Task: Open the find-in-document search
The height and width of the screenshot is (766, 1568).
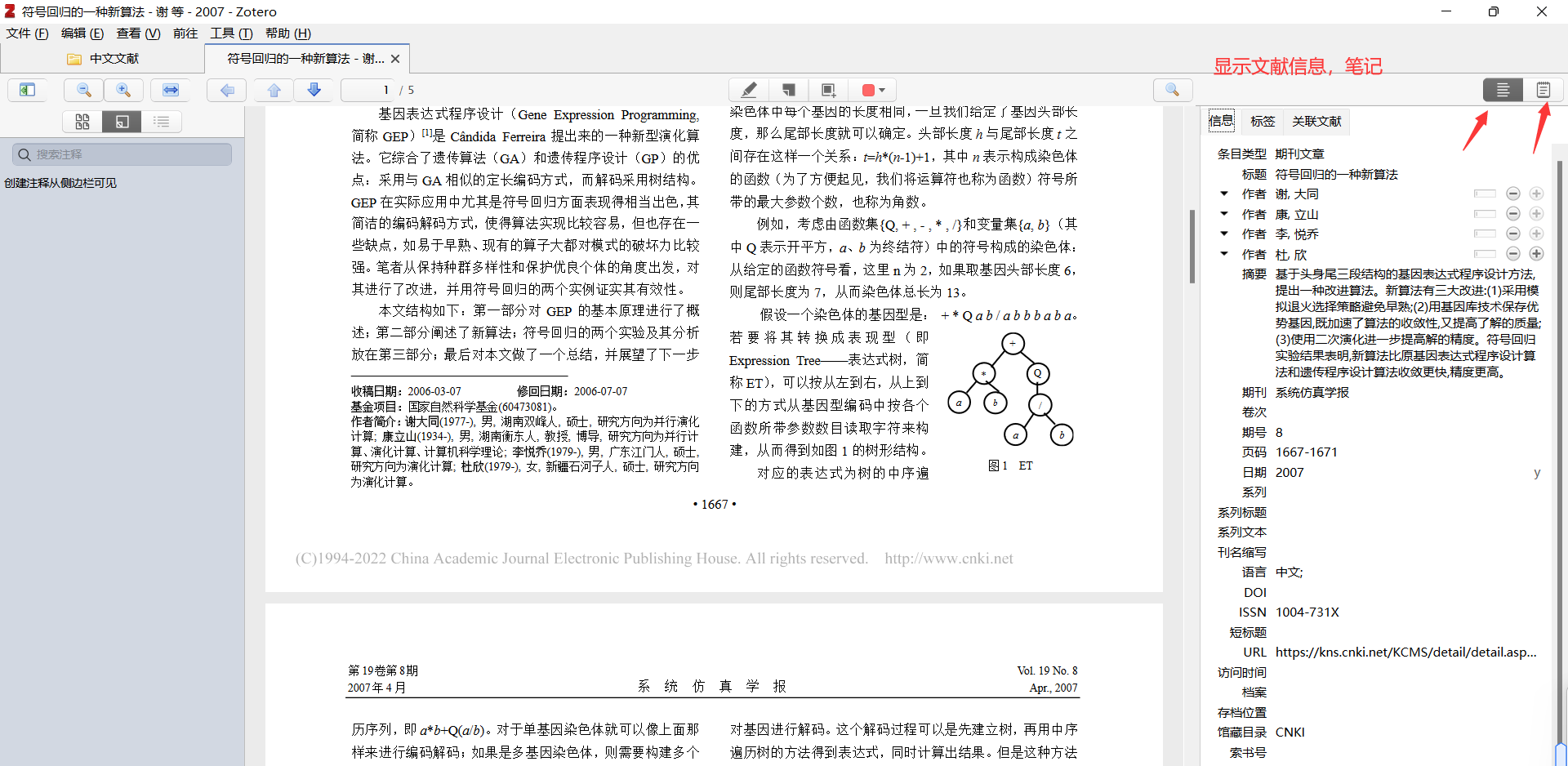Action: pos(1173,90)
